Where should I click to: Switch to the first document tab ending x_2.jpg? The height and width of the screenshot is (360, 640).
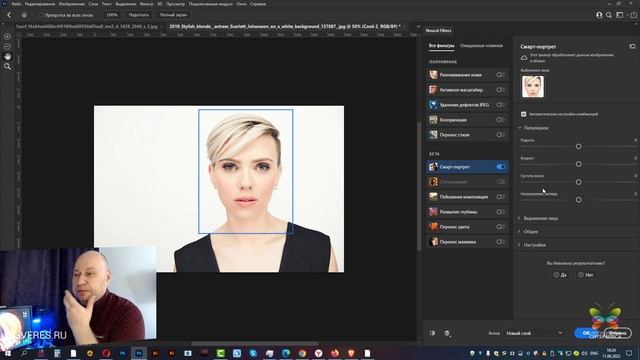point(87,26)
